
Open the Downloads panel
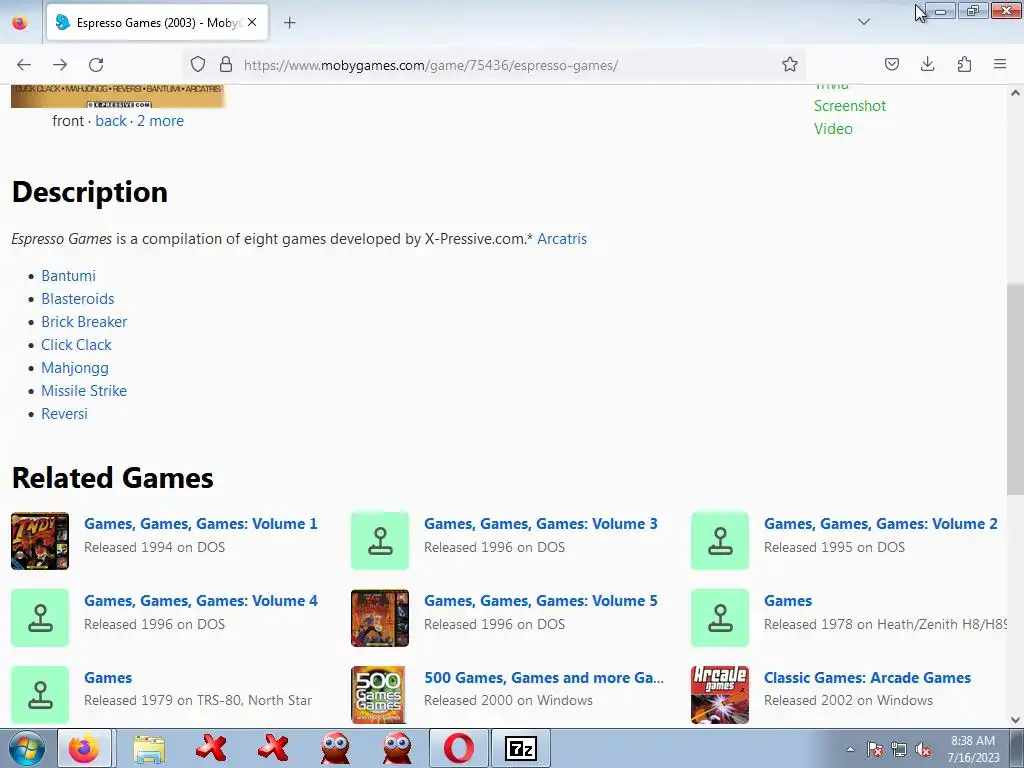[927, 64]
